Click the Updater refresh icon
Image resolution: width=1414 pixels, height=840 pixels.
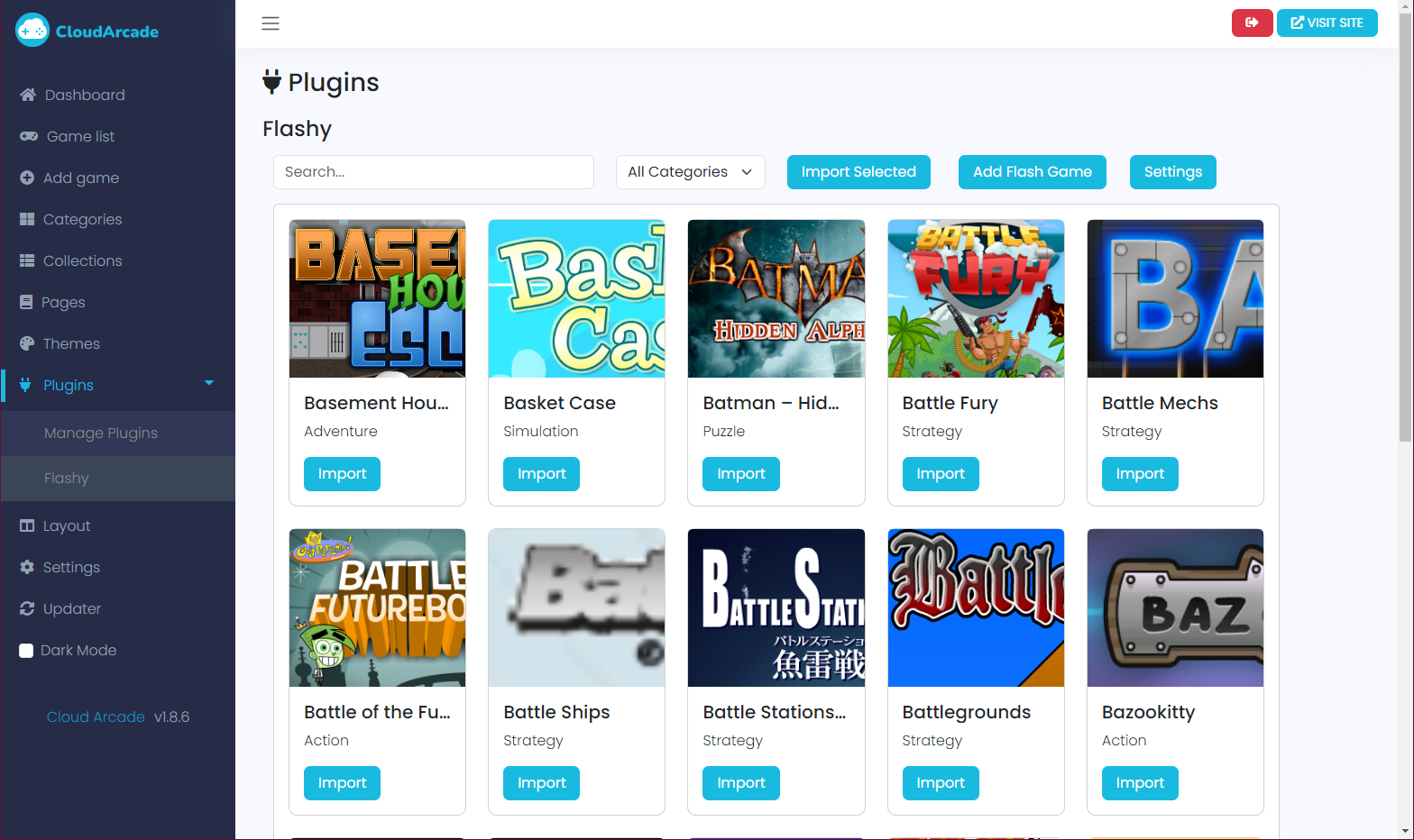[x=27, y=608]
